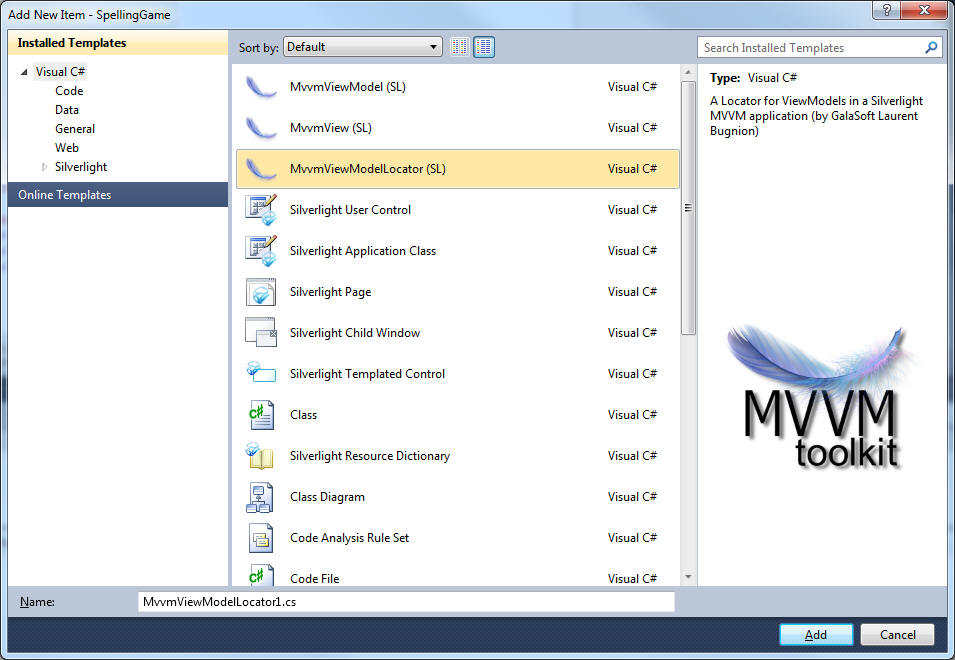
Task: Select the Silverlight User Control template icon
Action: pos(261,209)
